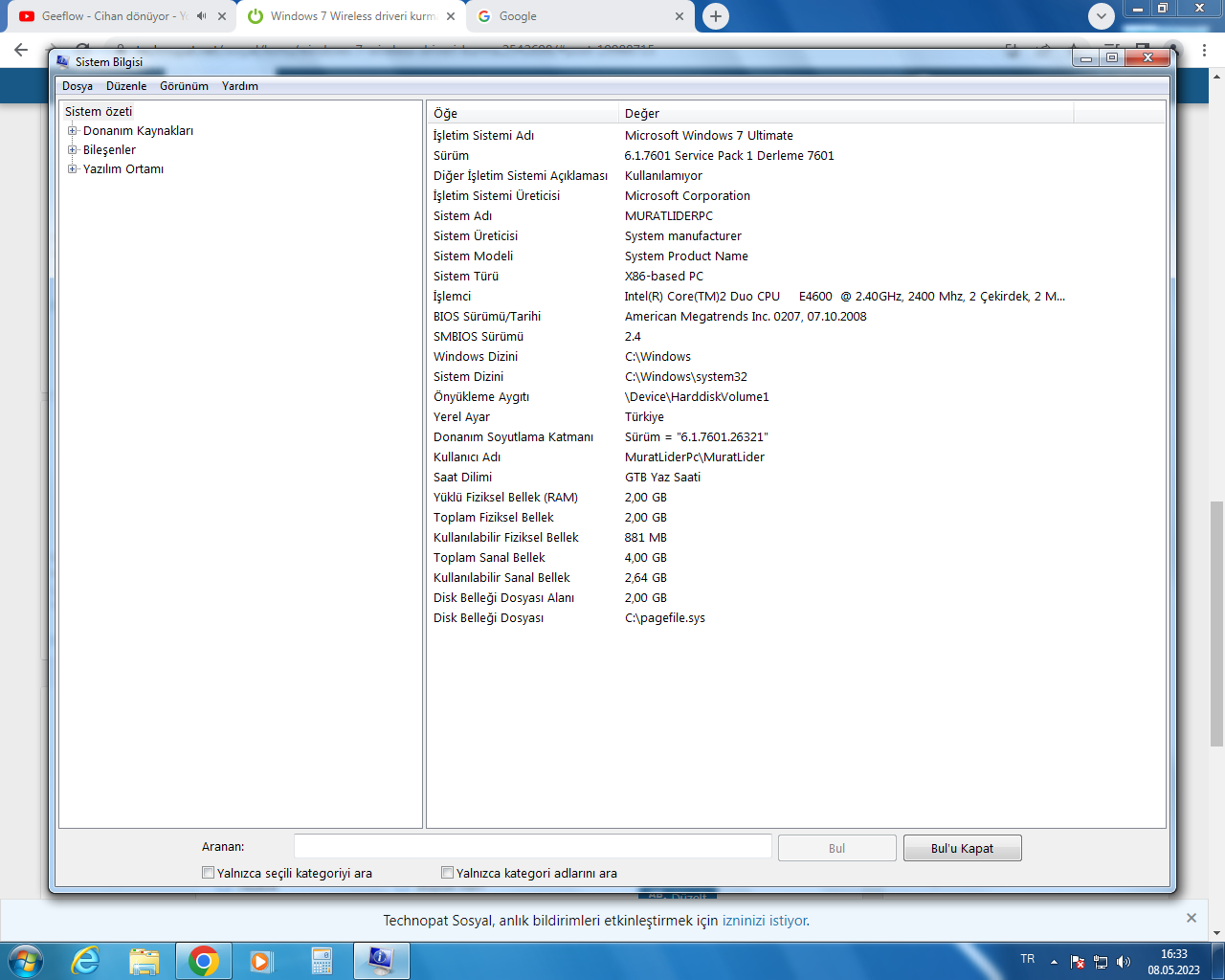
Task: Expand the Yazılım Ortamı tree node
Action: (x=72, y=169)
